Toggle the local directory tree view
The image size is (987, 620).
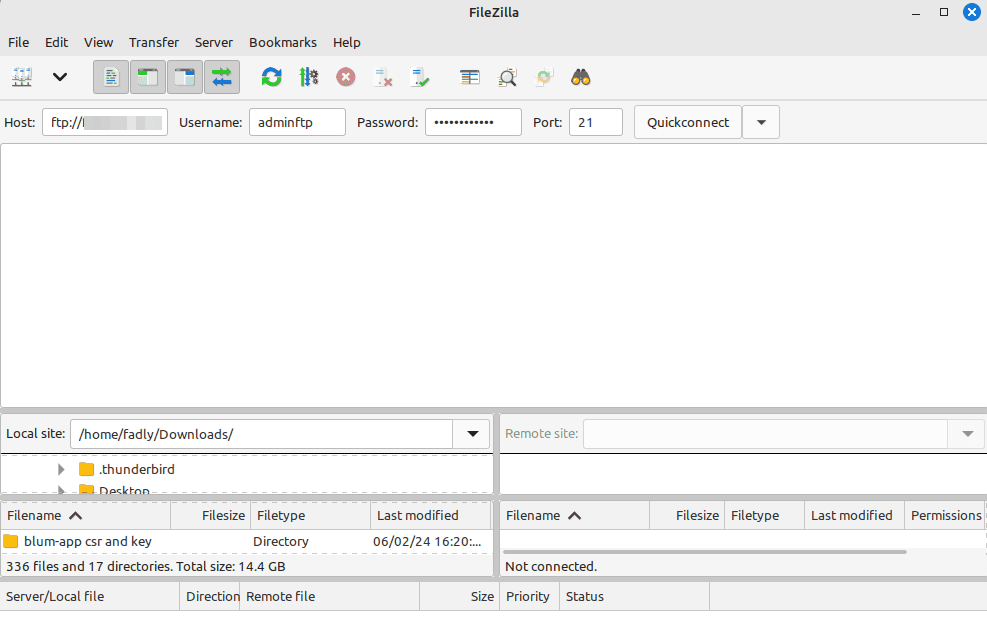(147, 77)
